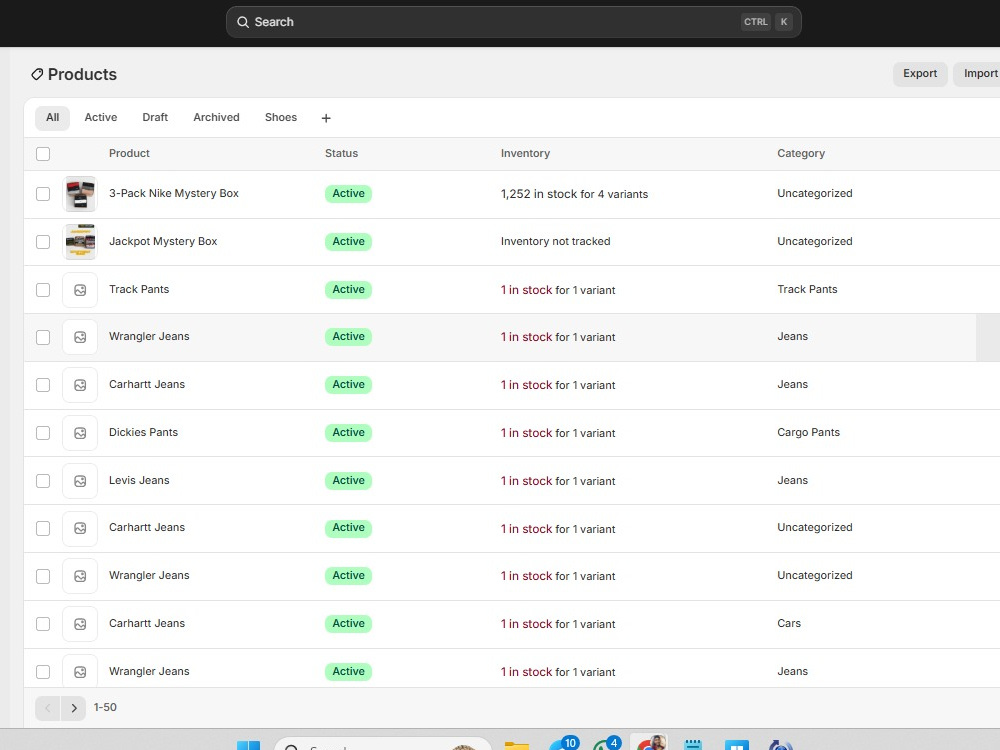Open the Track Pants placeholder image icon
Screen dimensions: 1000x750
pos(80,290)
